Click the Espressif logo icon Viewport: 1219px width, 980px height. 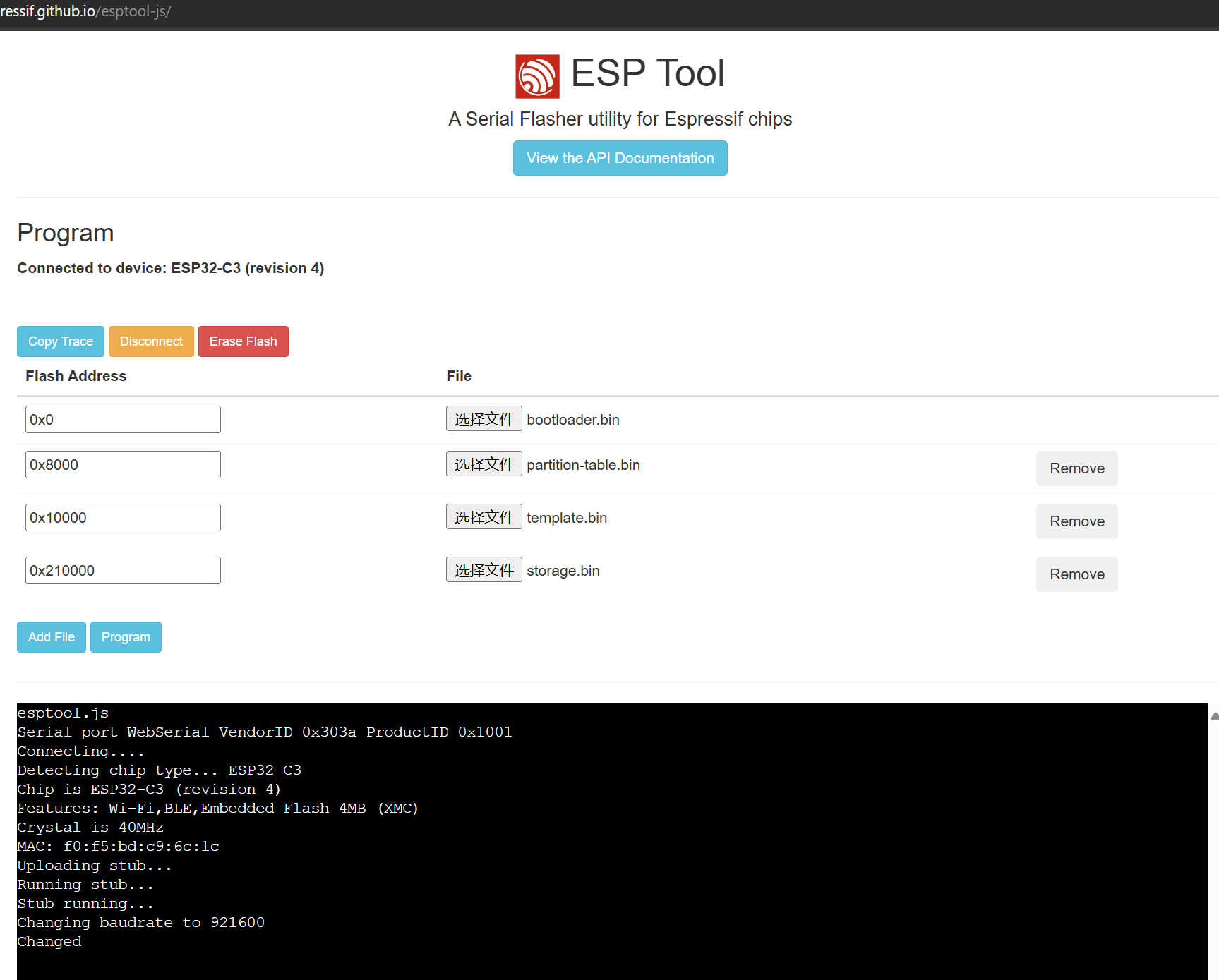(537, 76)
